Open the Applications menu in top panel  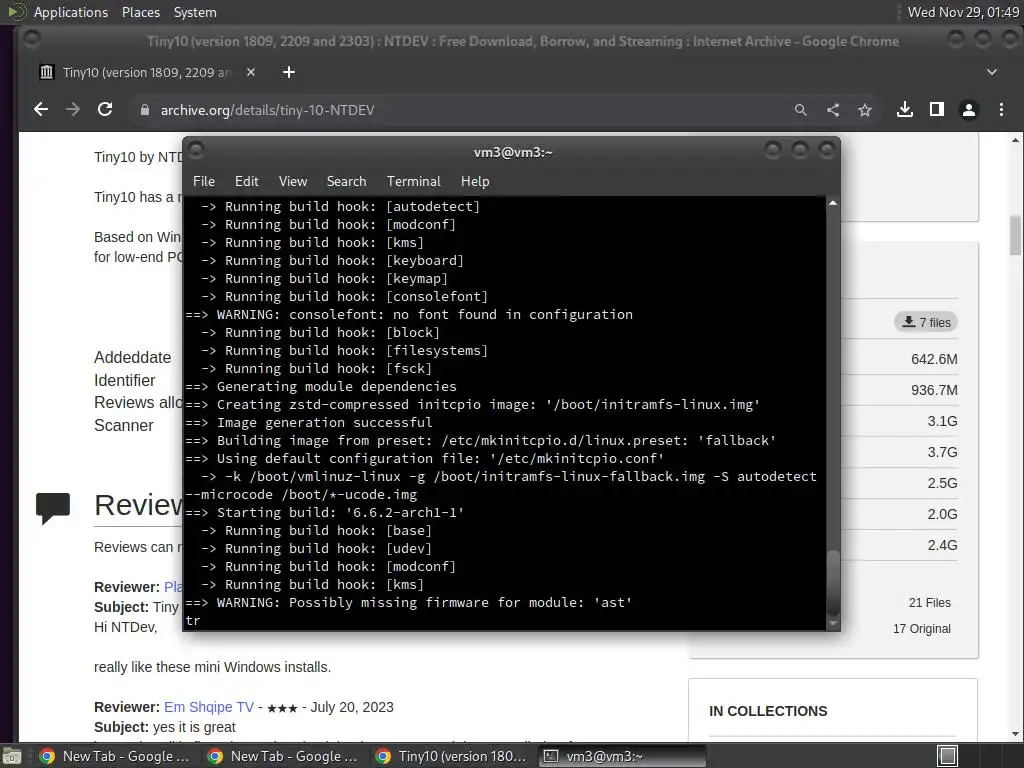pyautogui.click(x=71, y=12)
